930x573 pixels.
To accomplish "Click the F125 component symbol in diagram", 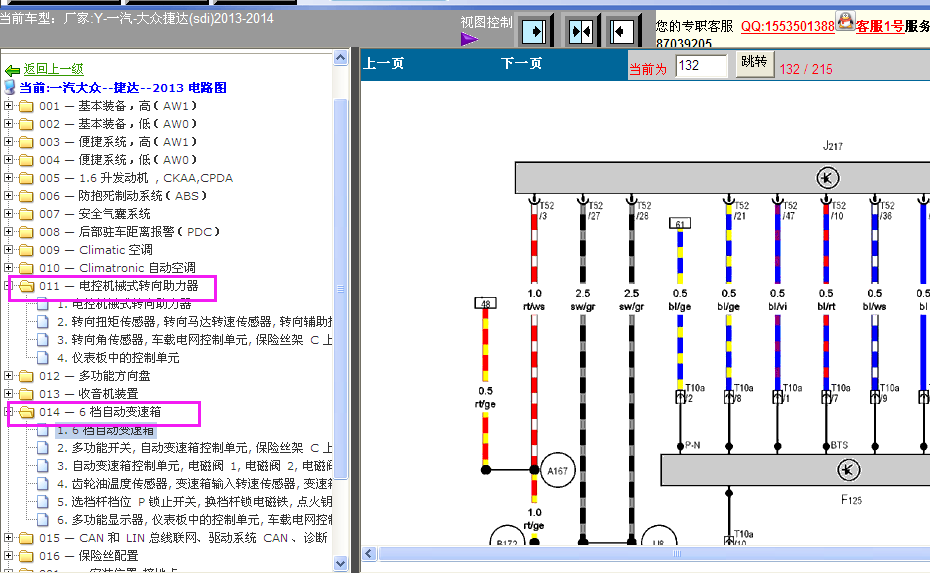I will [848, 470].
